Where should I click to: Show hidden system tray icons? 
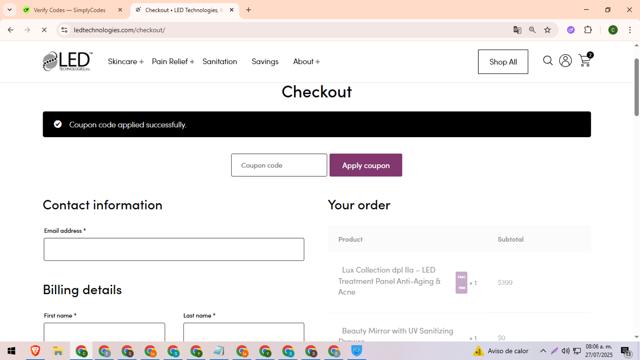pyautogui.click(x=543, y=351)
